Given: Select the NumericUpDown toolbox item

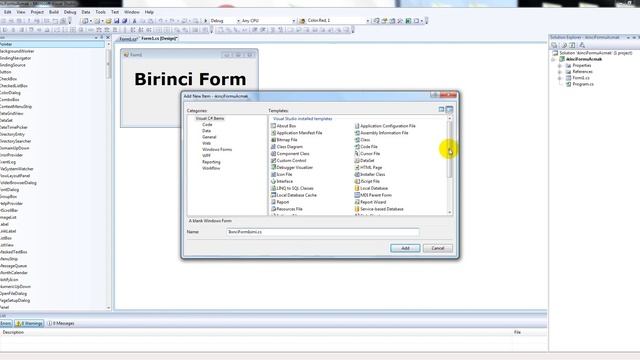Looking at the screenshot, I should coord(15,287).
